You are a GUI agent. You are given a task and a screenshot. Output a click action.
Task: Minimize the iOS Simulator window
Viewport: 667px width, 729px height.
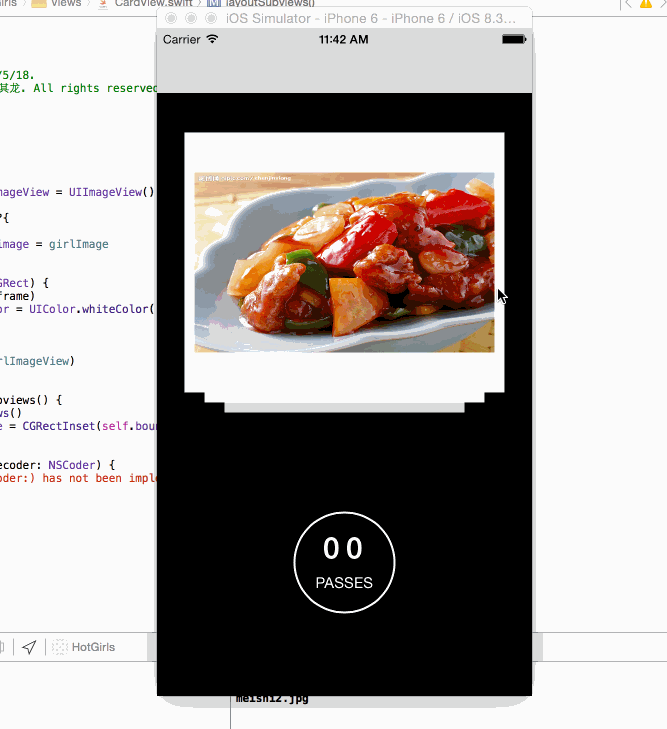191,18
